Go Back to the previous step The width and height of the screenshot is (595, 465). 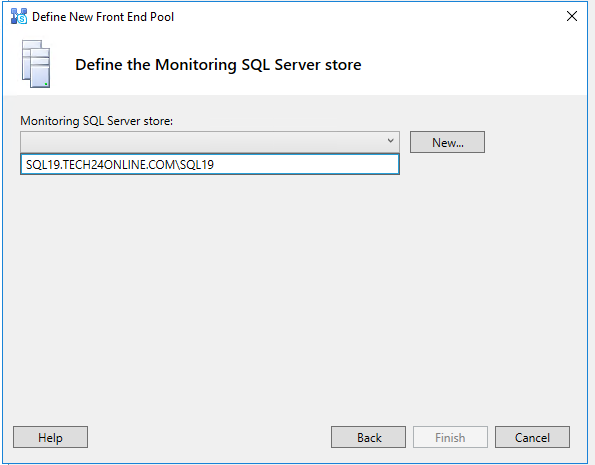tap(368, 437)
